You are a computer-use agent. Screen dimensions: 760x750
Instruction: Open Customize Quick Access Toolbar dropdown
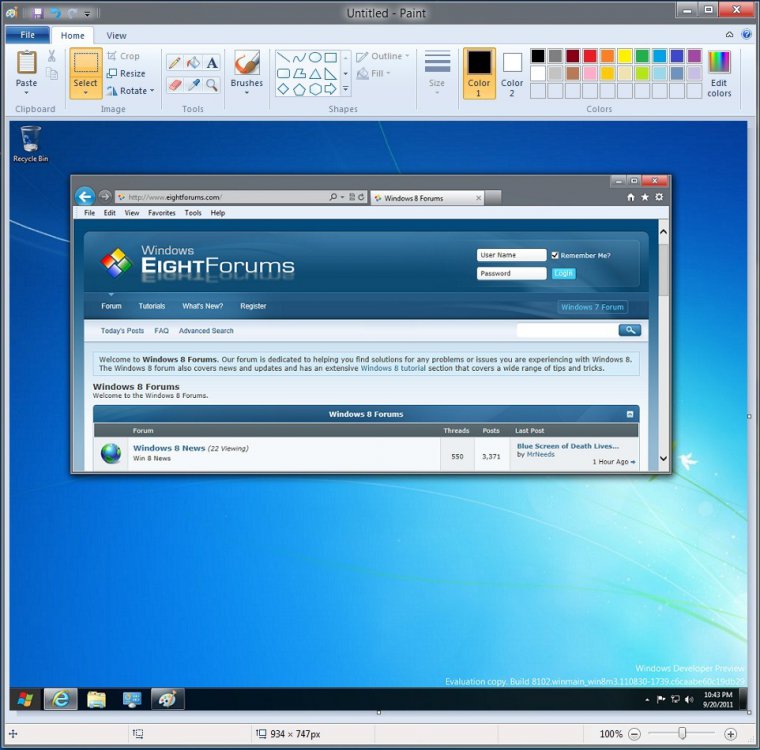tap(87, 14)
